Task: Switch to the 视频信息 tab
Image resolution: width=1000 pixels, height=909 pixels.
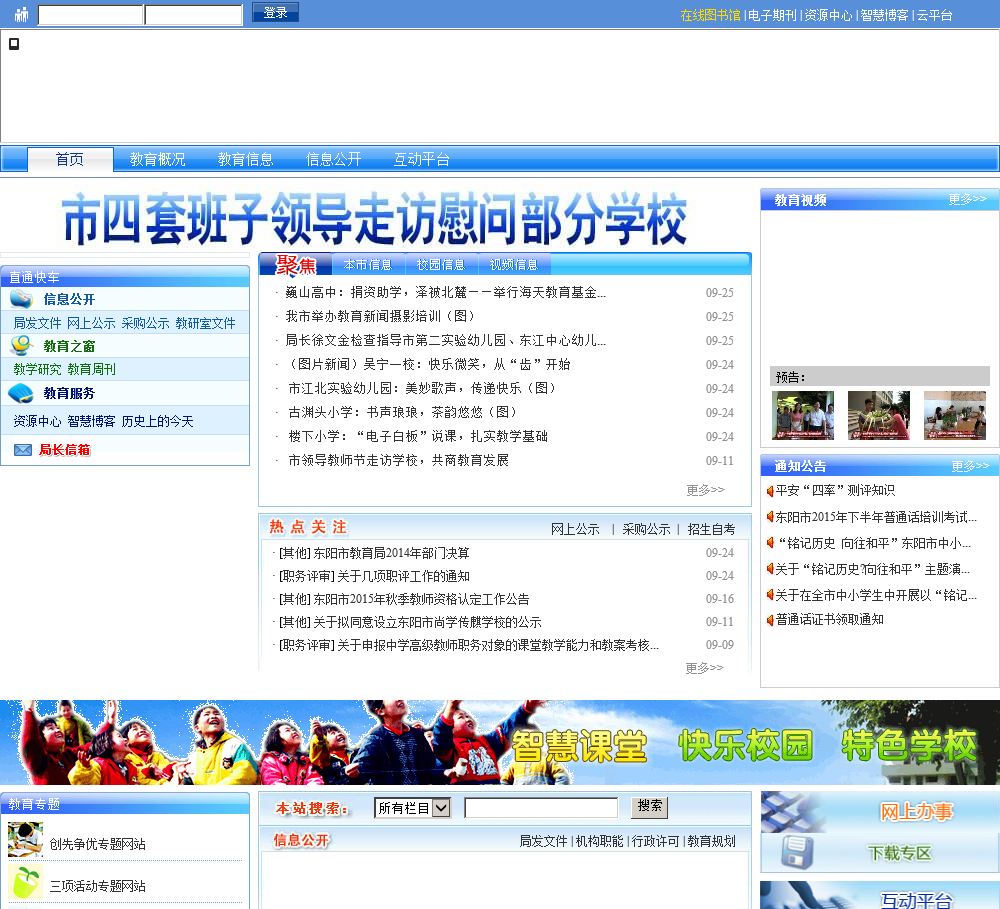Action: click(x=514, y=264)
